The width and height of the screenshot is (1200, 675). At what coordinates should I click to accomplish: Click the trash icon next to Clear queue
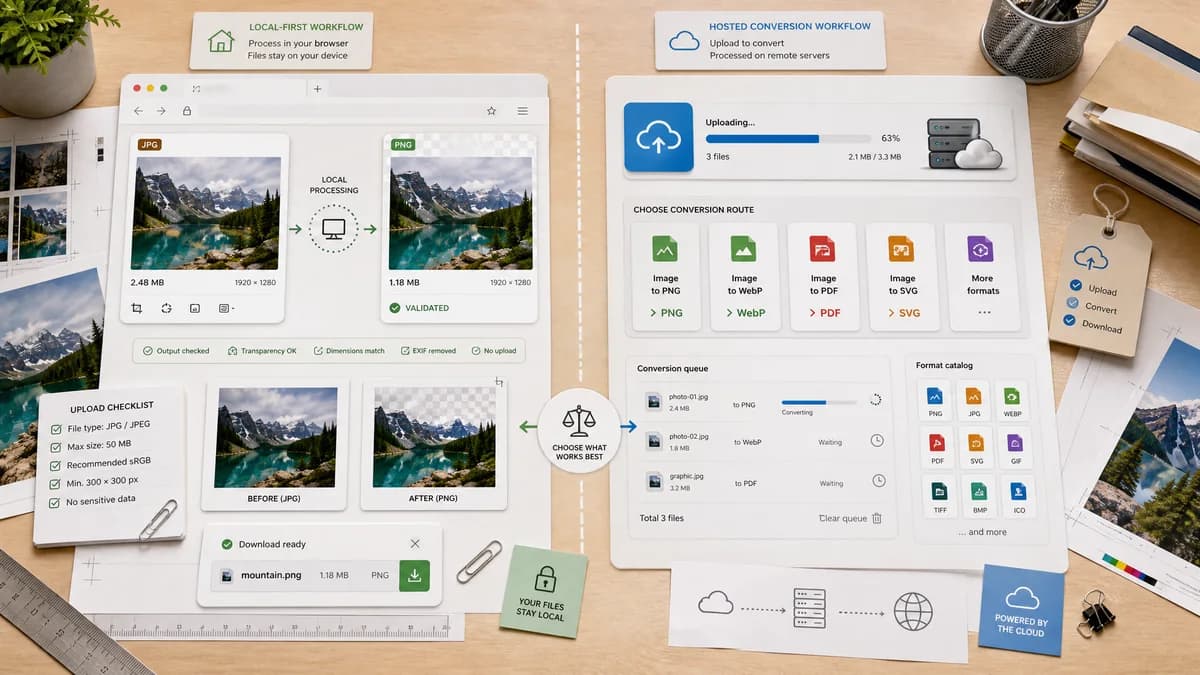click(877, 518)
